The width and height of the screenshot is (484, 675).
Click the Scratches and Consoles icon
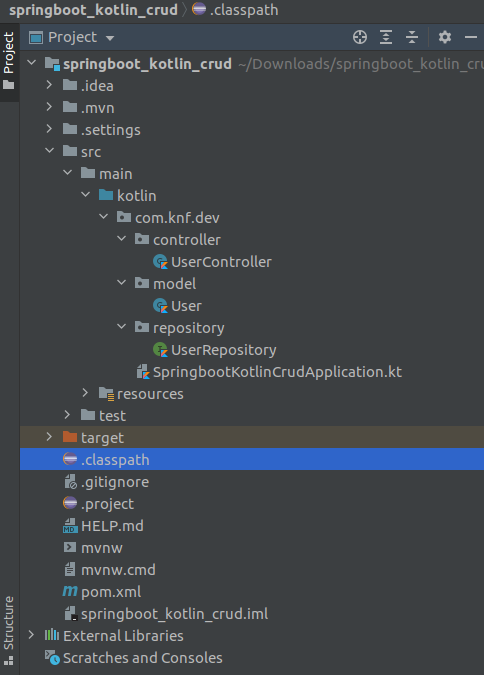(52, 657)
